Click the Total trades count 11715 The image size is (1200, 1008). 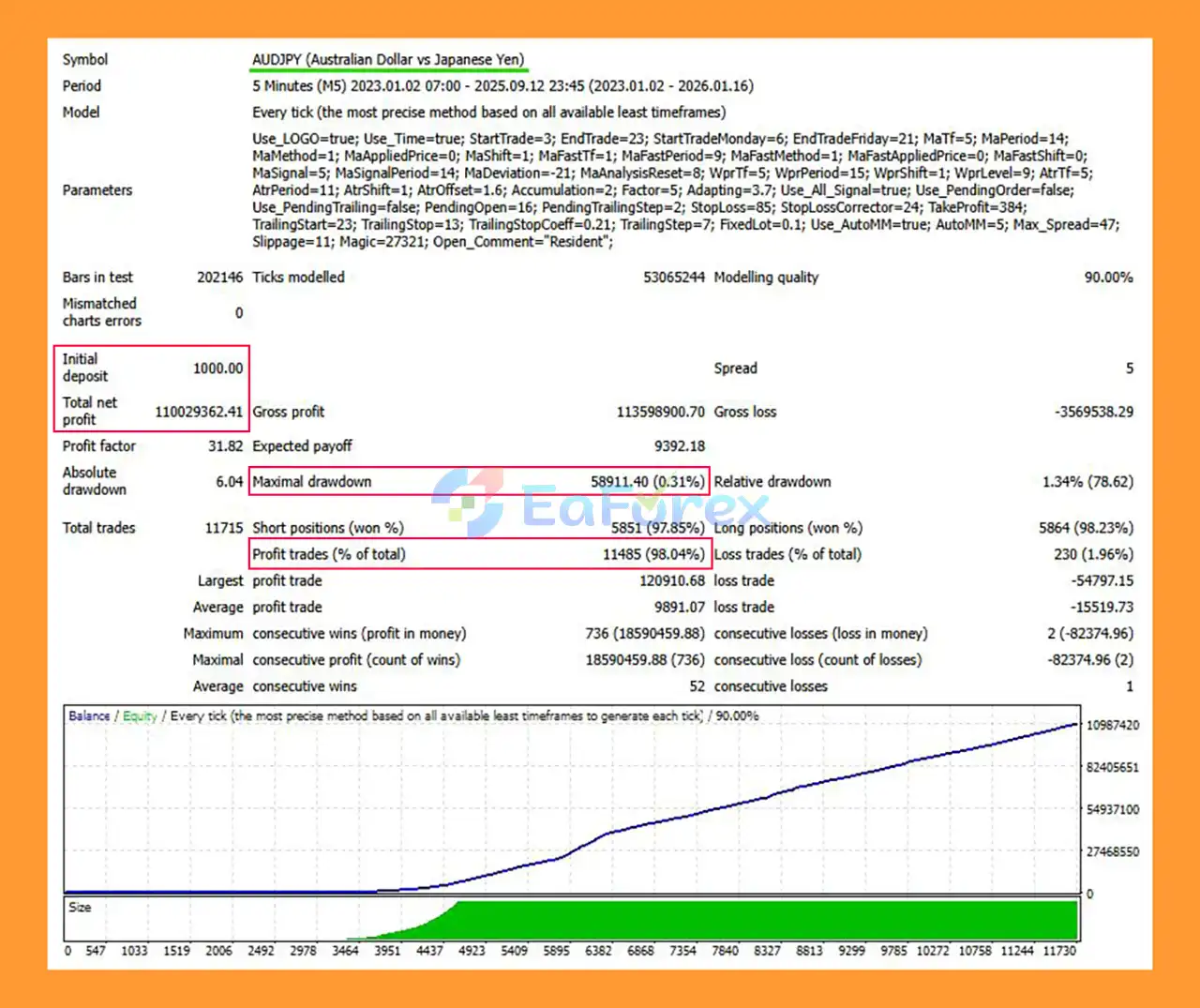click(x=223, y=528)
